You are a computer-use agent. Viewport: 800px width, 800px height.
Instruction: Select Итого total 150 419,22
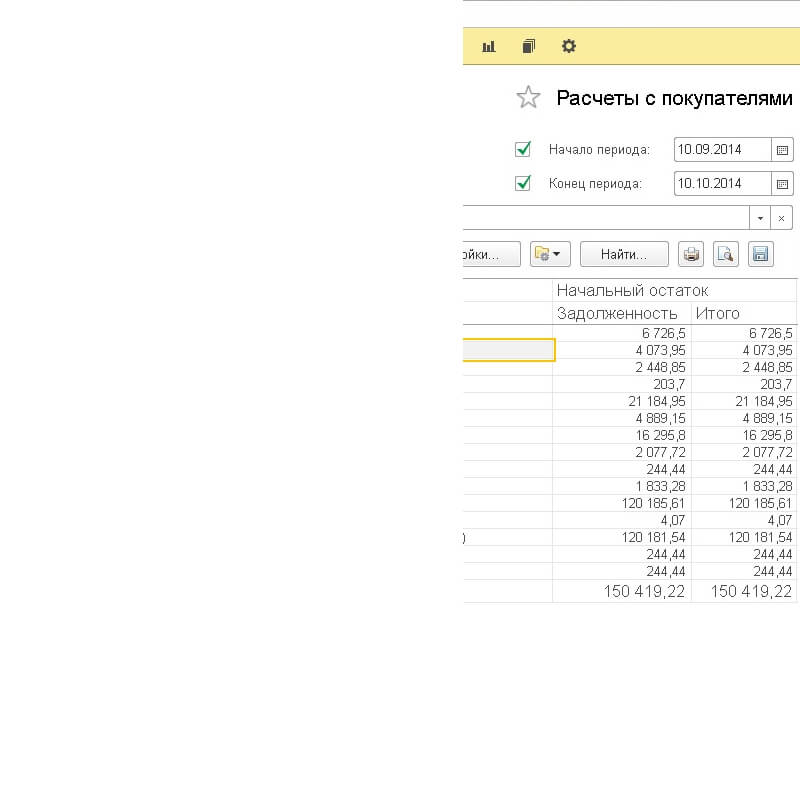pyautogui.click(x=744, y=591)
